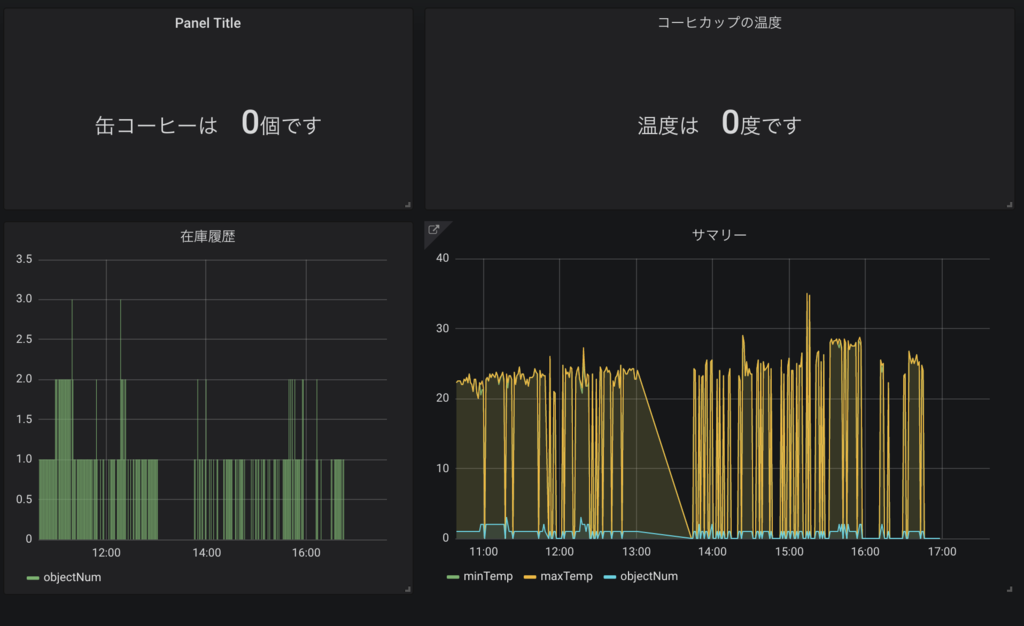This screenshot has width=1024, height=626.
Task: Click the 12:00 axis label in 在庫履歴
Action: point(106,553)
